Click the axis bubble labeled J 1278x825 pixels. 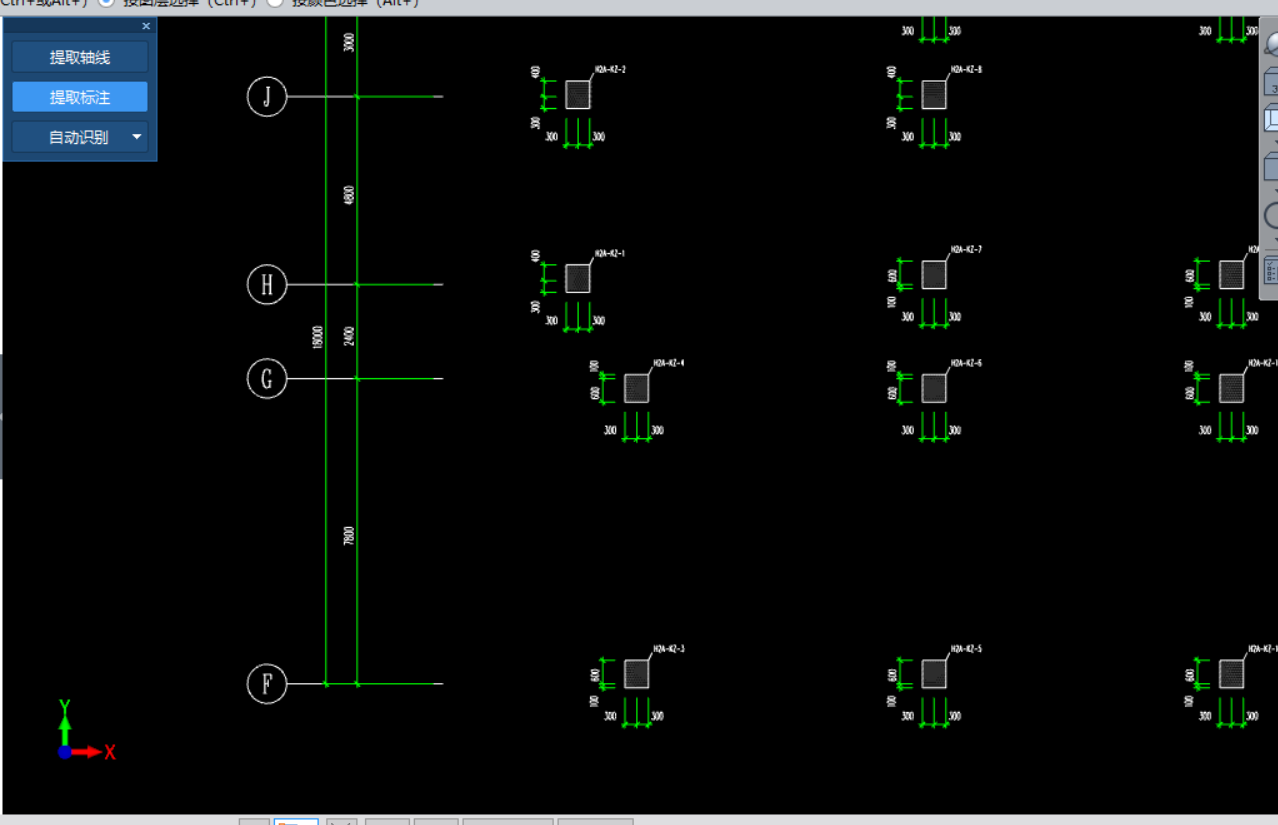(x=267, y=97)
